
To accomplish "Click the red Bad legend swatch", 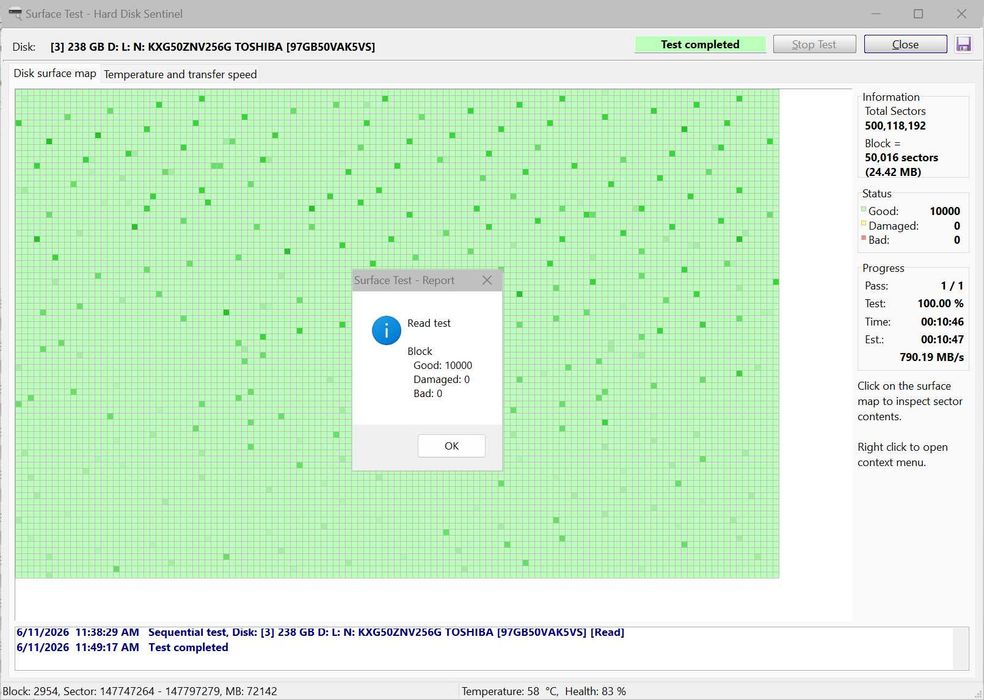I will tap(864, 238).
